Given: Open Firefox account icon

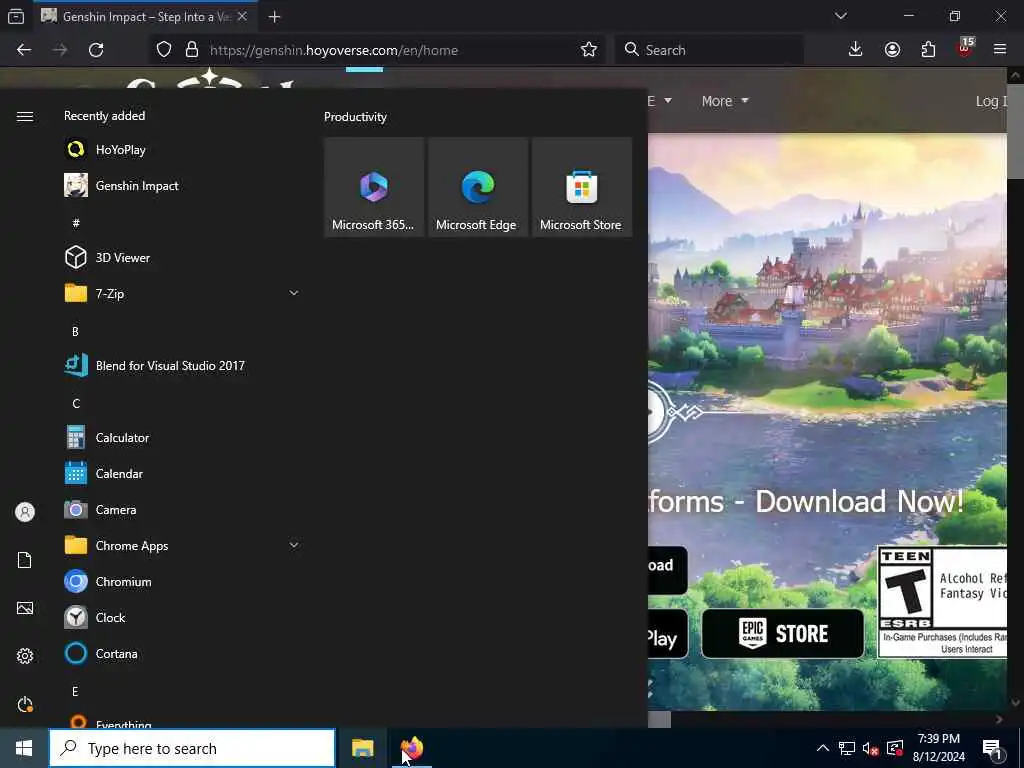Looking at the screenshot, I should (892, 50).
